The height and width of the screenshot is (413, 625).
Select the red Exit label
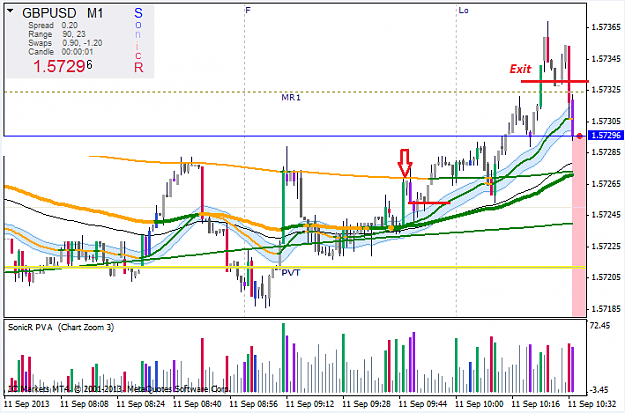pos(520,69)
